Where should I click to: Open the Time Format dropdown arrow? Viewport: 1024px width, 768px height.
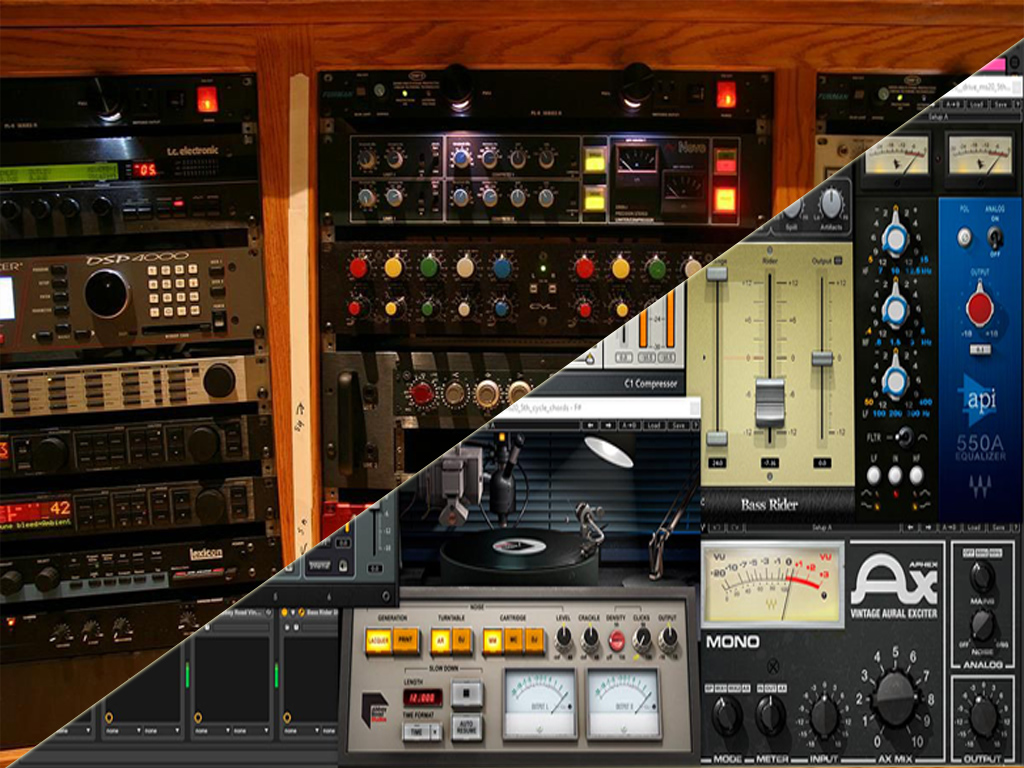[x=435, y=732]
